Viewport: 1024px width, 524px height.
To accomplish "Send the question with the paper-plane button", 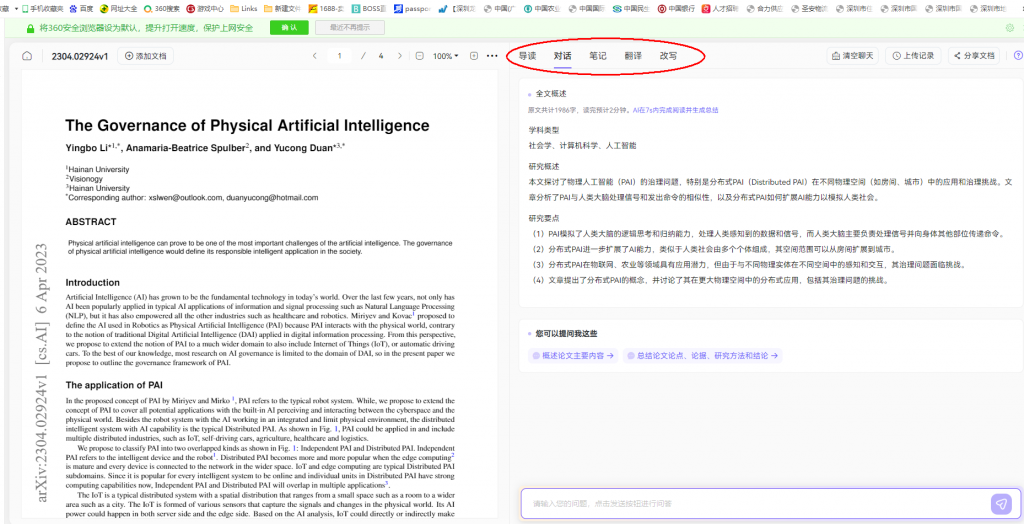I will point(1001,504).
